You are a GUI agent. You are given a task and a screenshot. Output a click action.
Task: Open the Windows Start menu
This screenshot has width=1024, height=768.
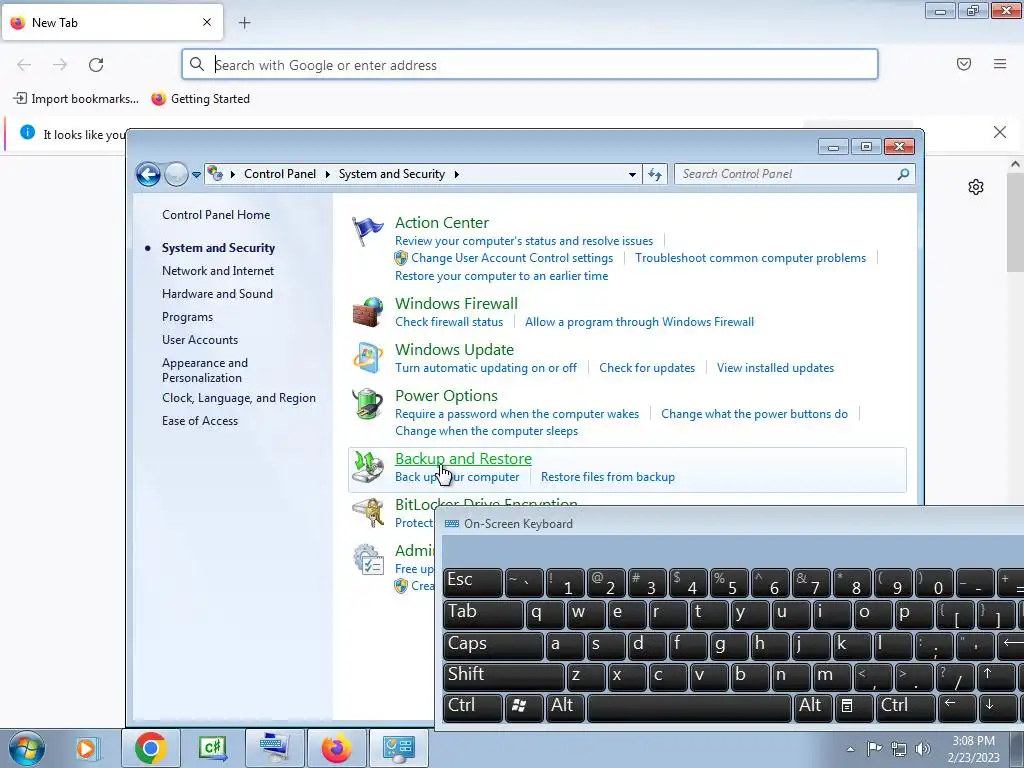tap(27, 748)
